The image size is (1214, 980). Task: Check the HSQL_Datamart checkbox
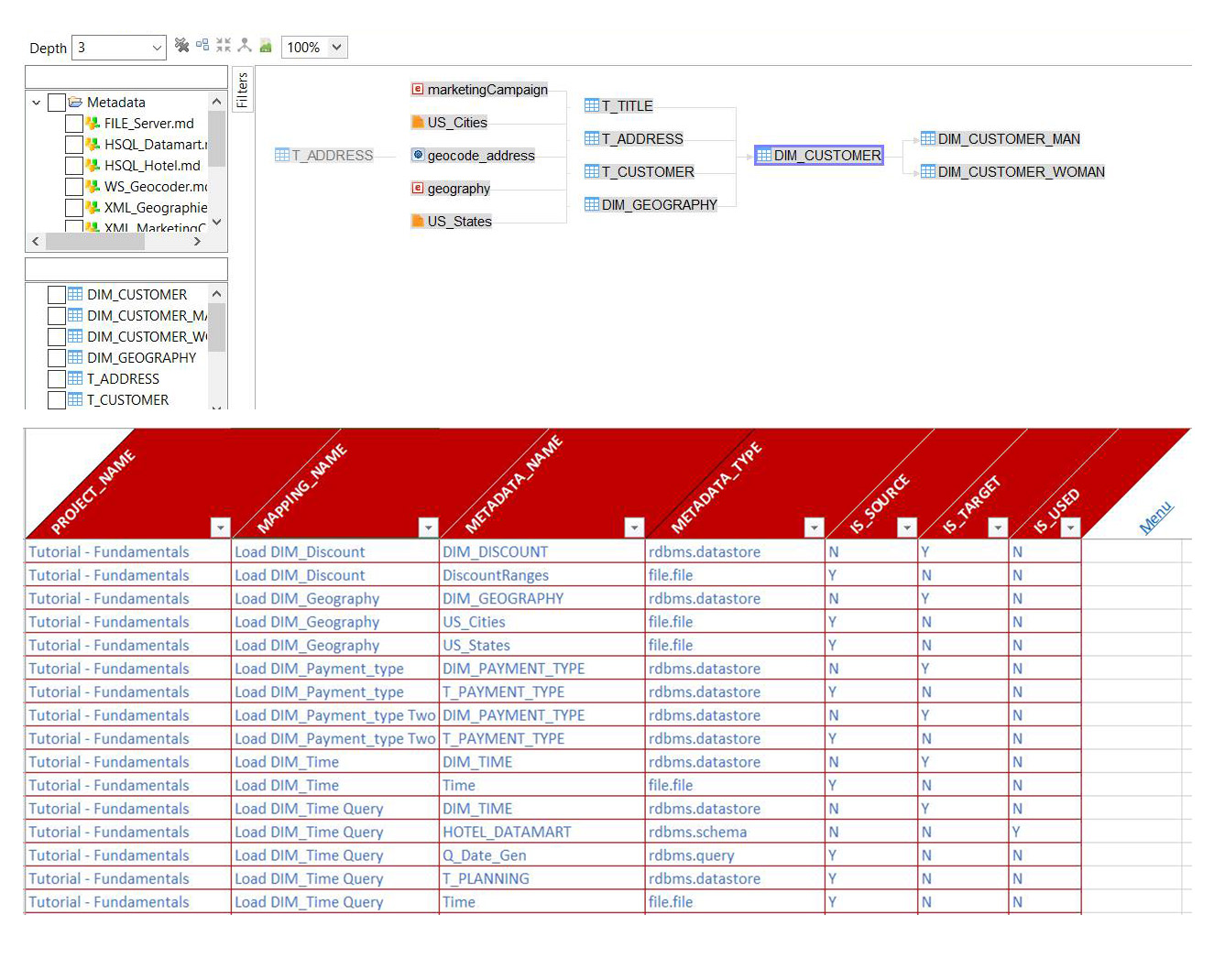coord(74,145)
